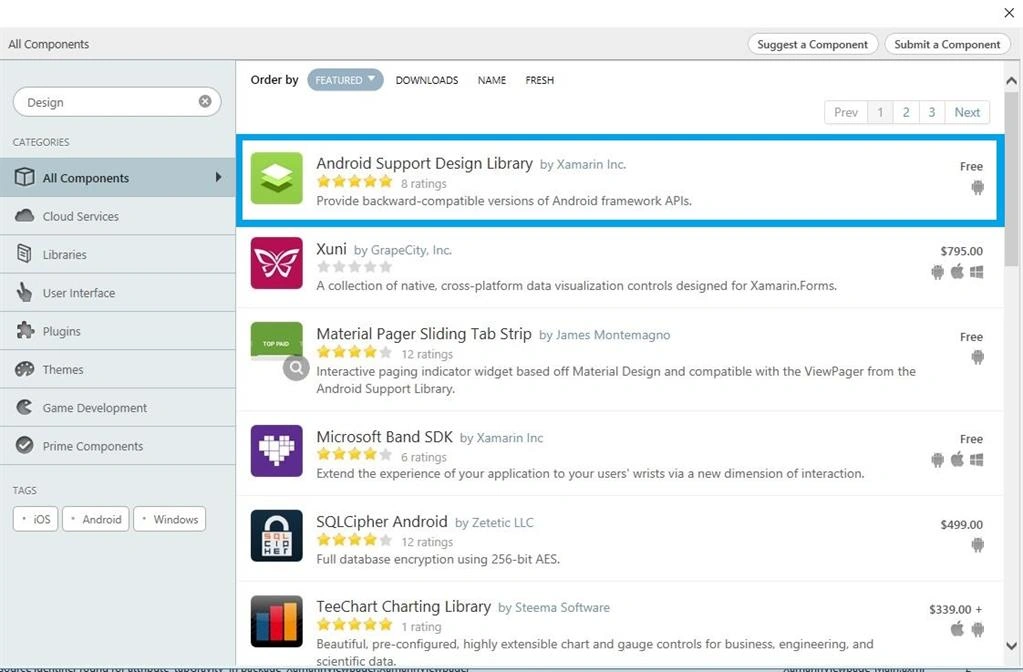The image size is (1023, 672).
Task: Filter by the iOS tag
Action: tap(35, 519)
